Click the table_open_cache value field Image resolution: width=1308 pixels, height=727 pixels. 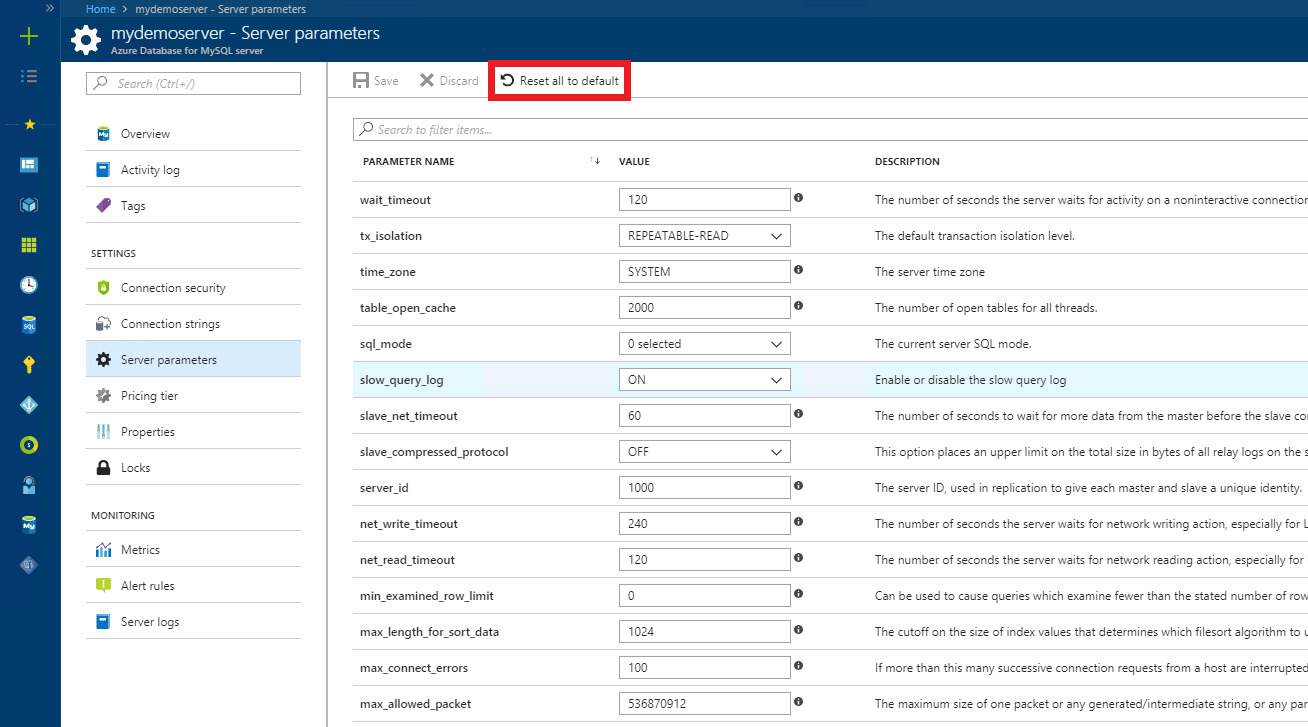(x=705, y=308)
